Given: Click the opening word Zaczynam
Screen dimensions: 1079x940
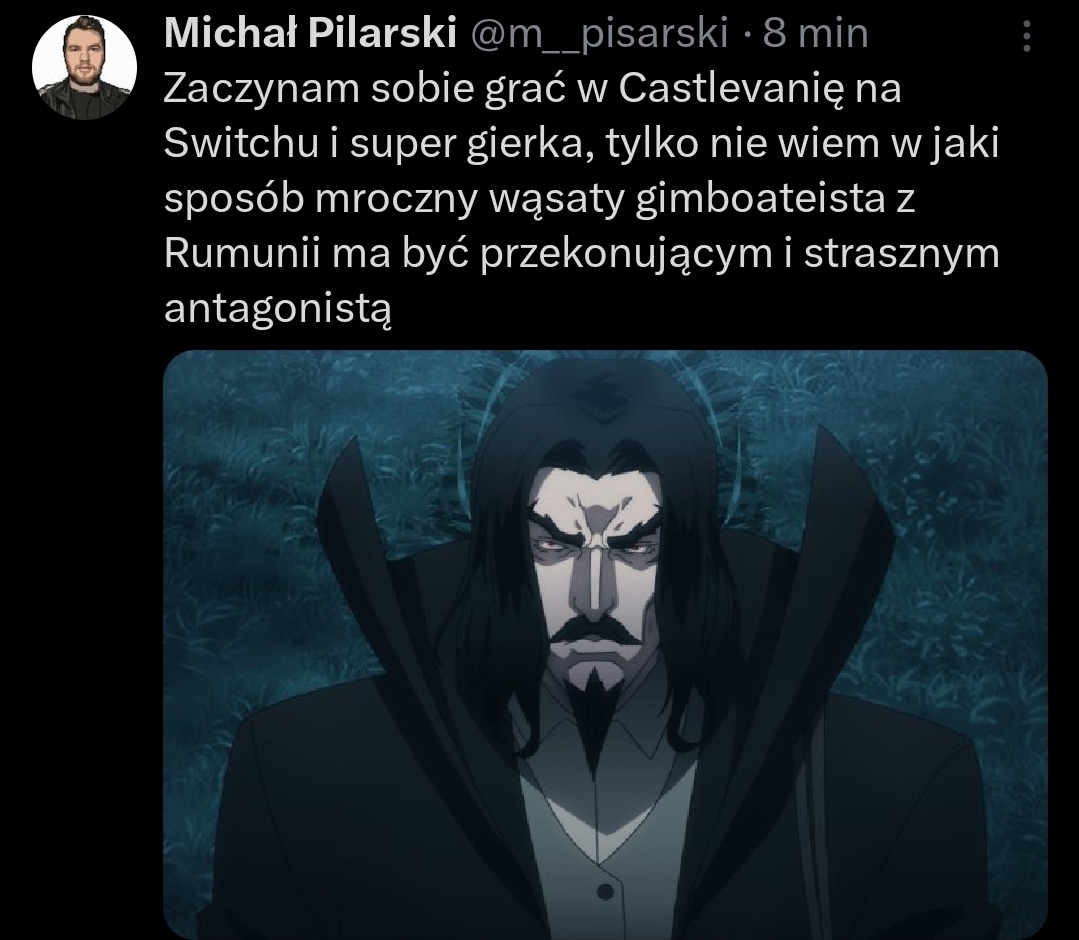Looking at the screenshot, I should [x=262, y=89].
